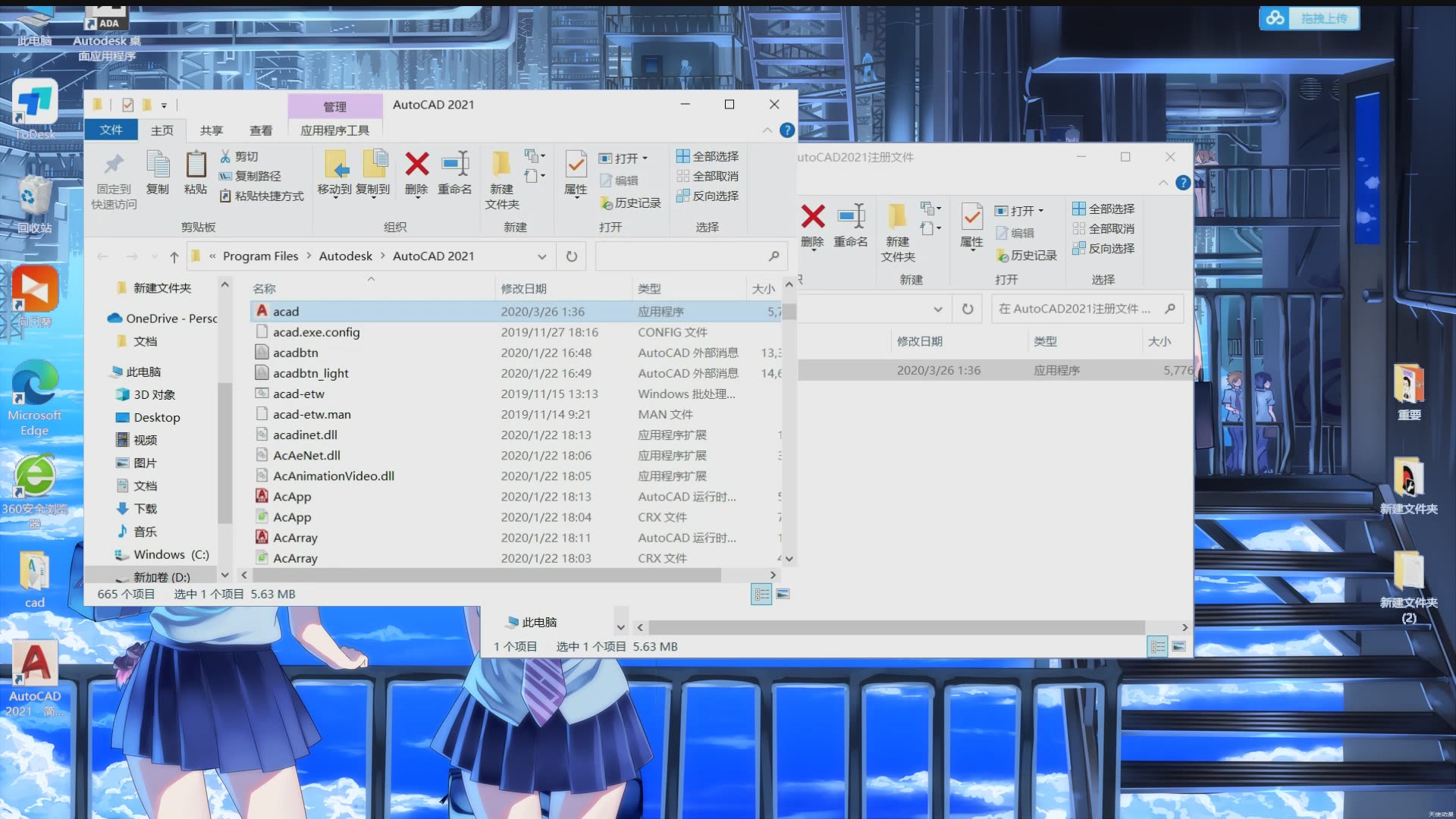Screen dimensions: 1456x819
Task: Click Properties (属性) icon in registration files window
Action: (x=972, y=217)
